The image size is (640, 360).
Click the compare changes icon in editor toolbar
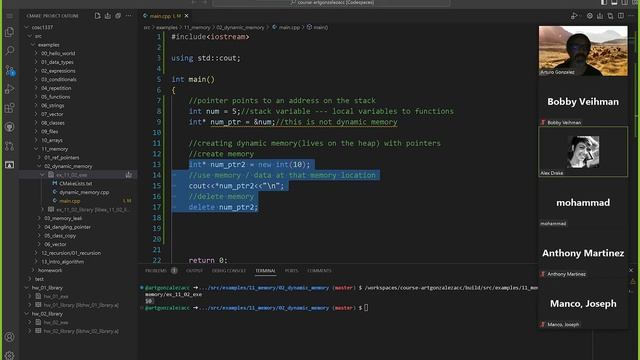(x=610, y=16)
